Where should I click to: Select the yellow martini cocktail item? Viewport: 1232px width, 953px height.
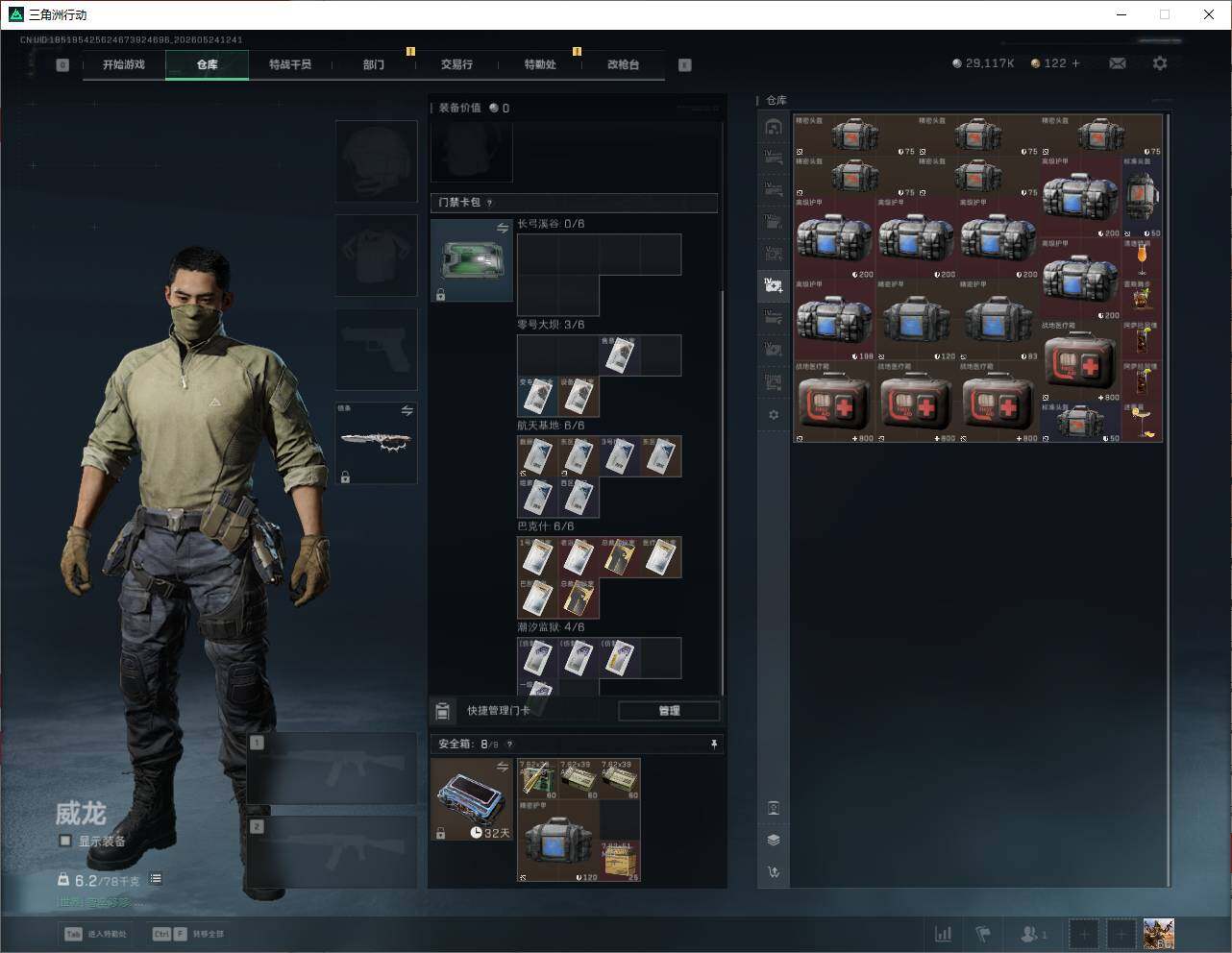pos(1142,423)
